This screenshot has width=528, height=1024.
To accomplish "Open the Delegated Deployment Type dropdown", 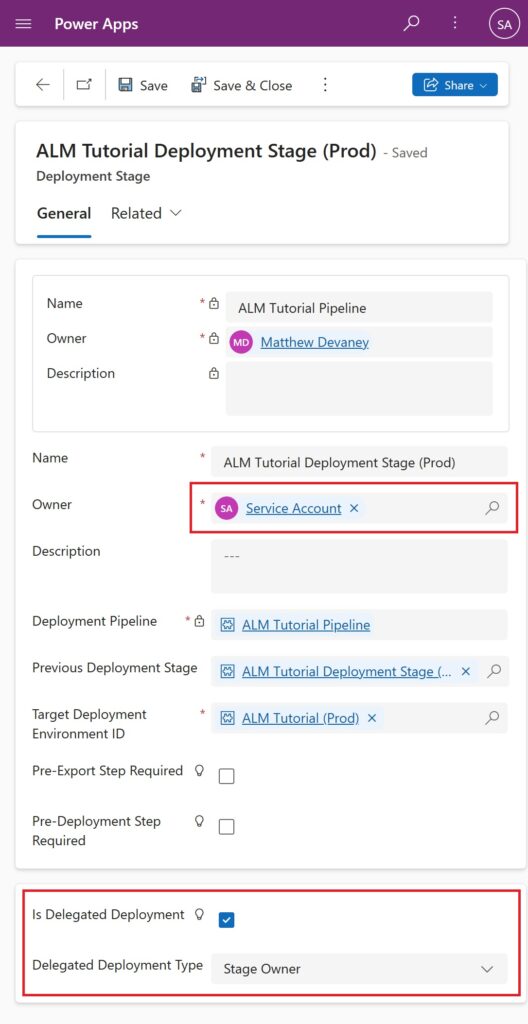I will pyautogui.click(x=359, y=969).
